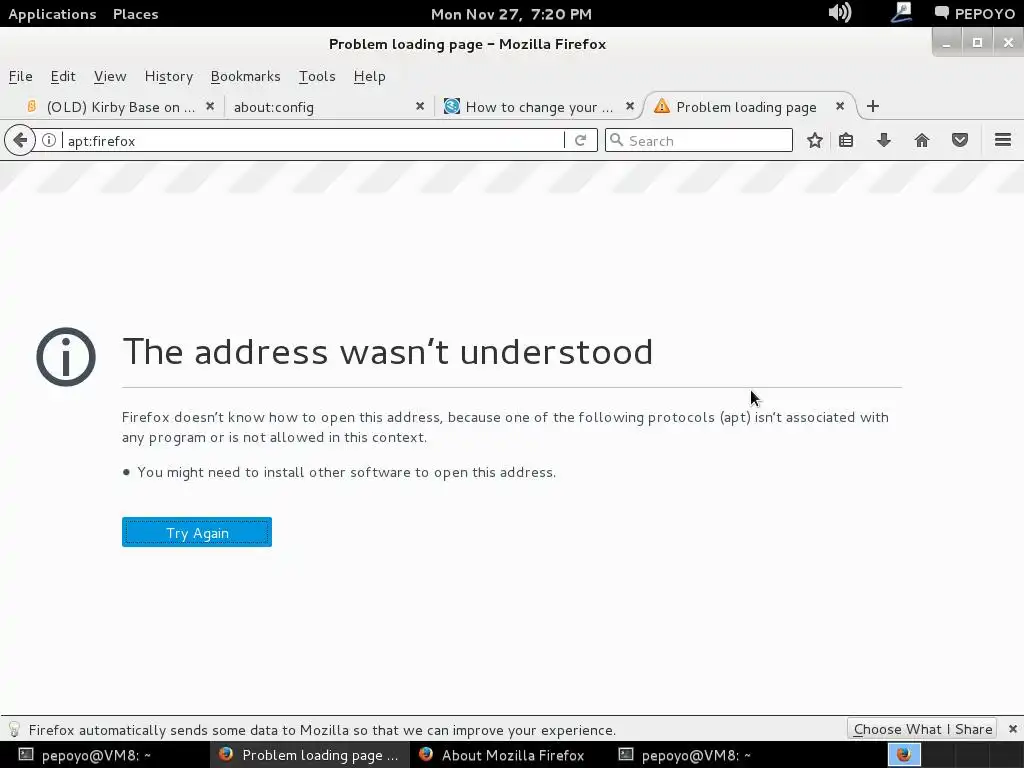Close the about:config tab
Screen dimensions: 1024x768
[420, 106]
